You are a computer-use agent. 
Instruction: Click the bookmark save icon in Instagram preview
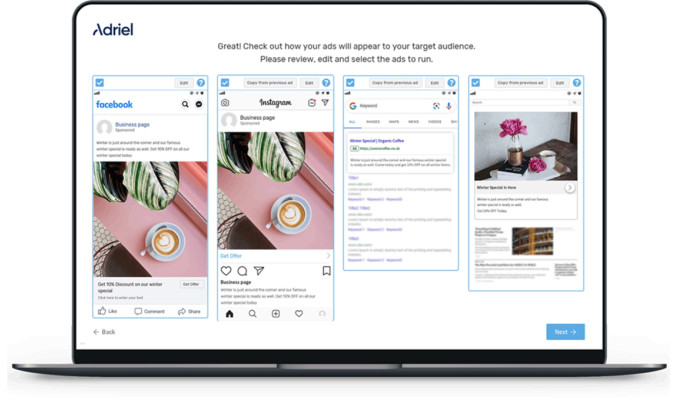pos(326,271)
